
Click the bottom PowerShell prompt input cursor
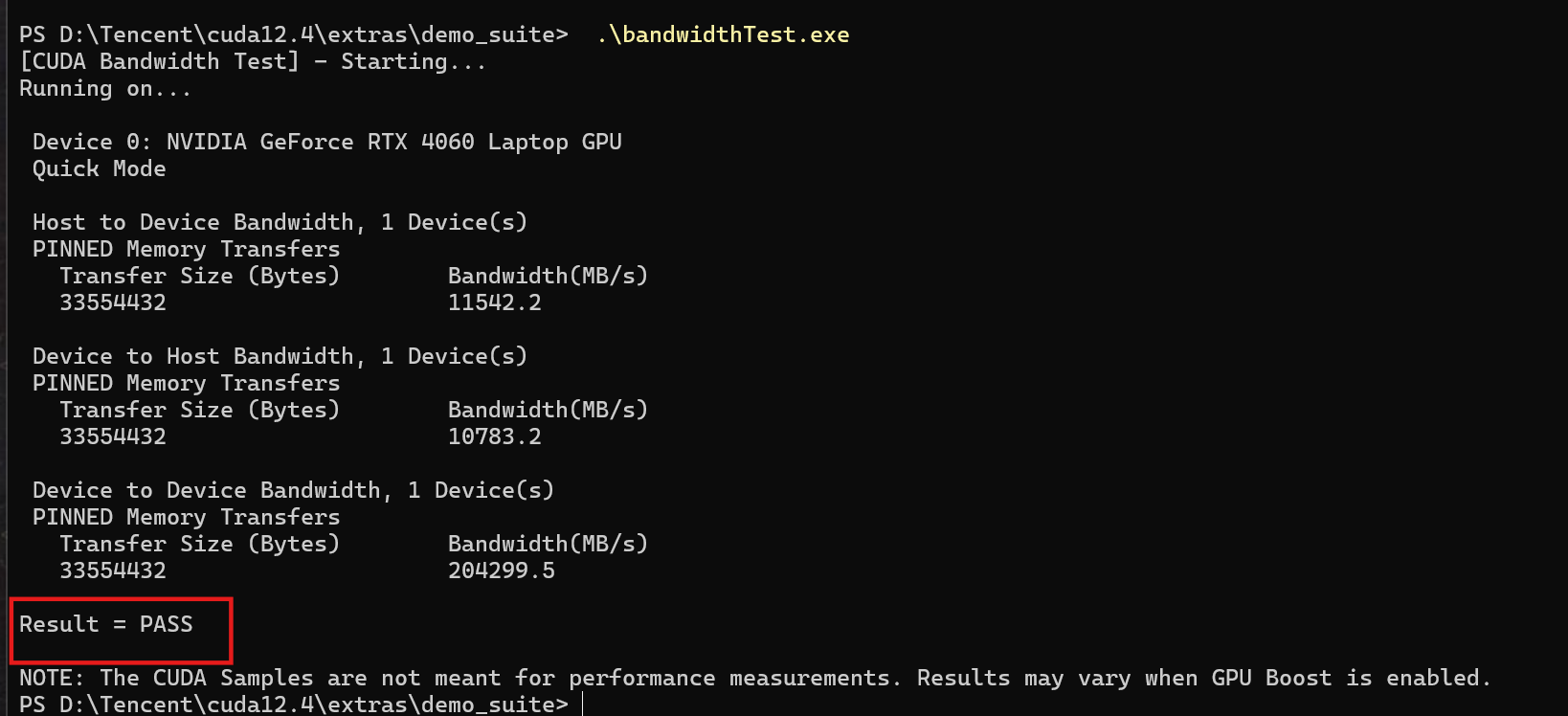582,705
